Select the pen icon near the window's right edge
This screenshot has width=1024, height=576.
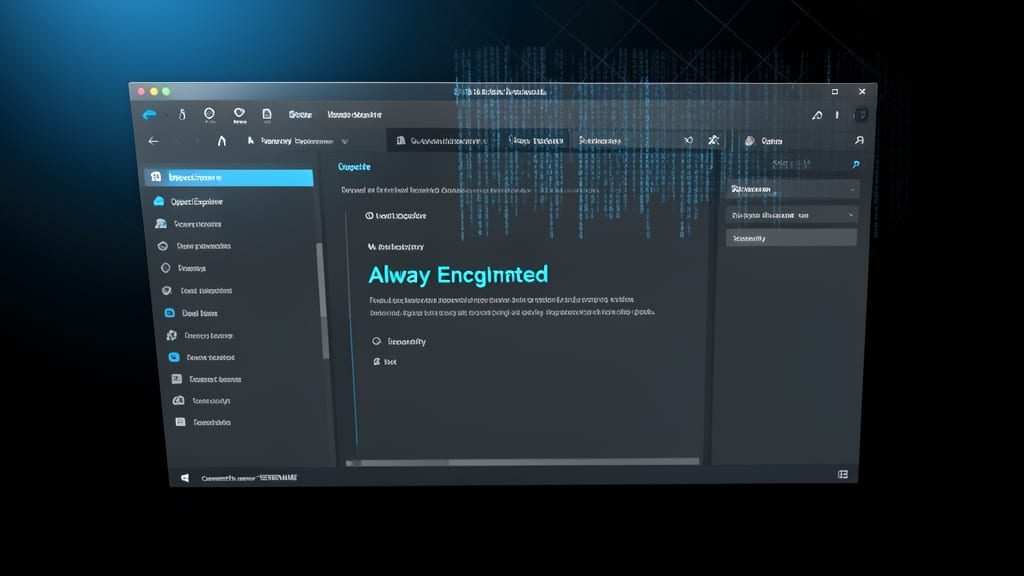(817, 115)
